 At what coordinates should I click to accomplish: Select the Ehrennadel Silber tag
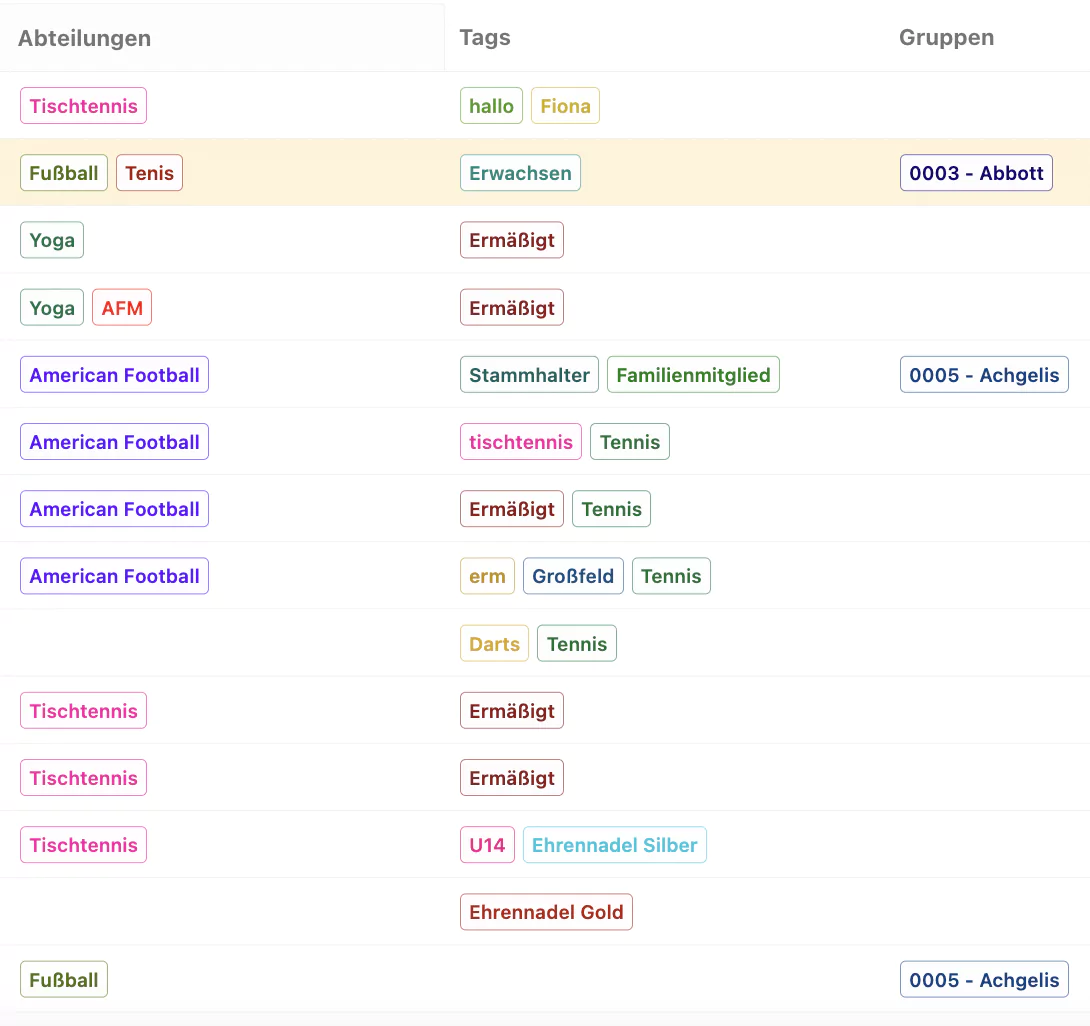615,845
